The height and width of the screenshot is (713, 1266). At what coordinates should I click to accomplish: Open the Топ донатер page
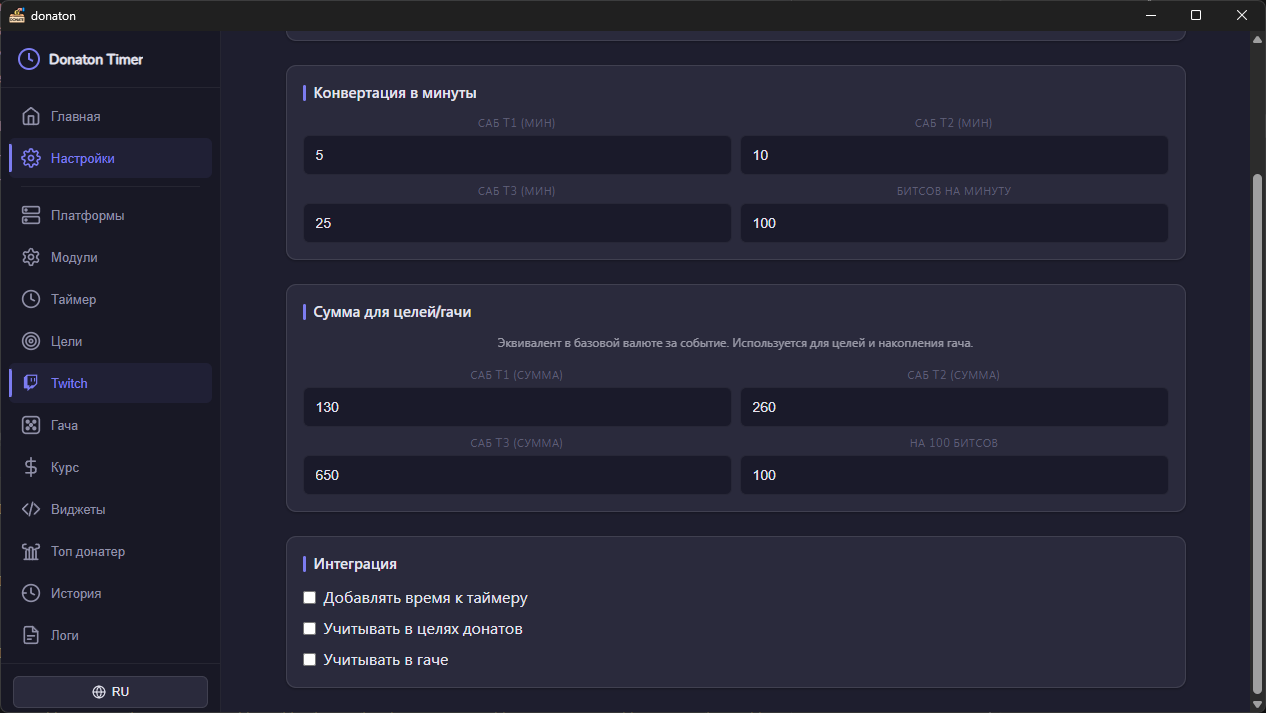110,551
